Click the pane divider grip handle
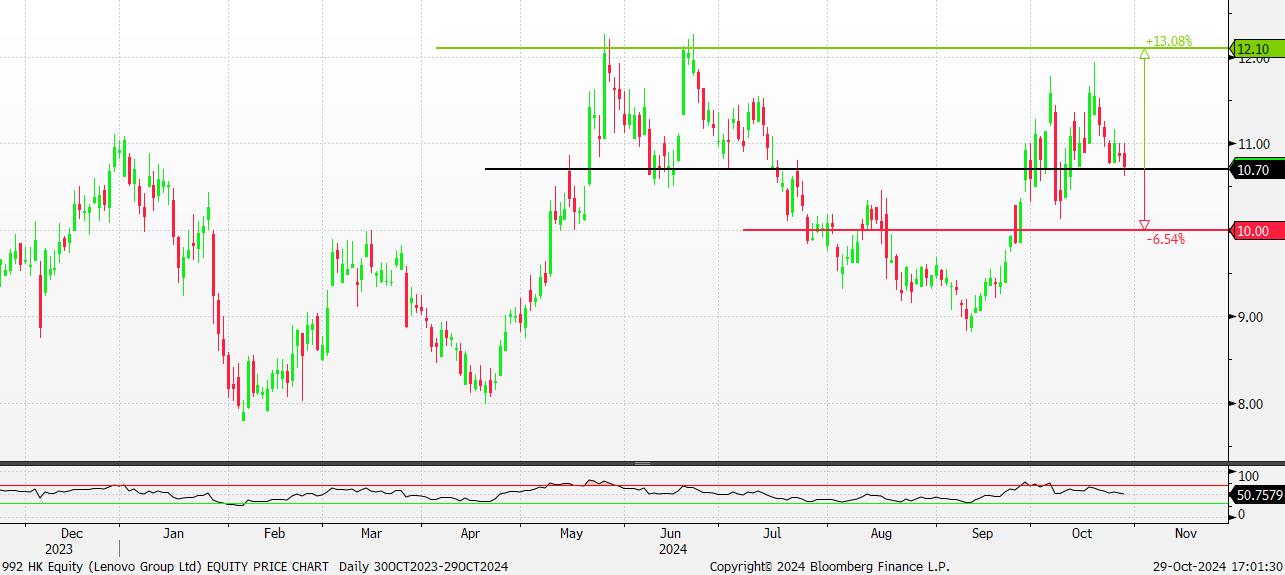 pos(642,464)
